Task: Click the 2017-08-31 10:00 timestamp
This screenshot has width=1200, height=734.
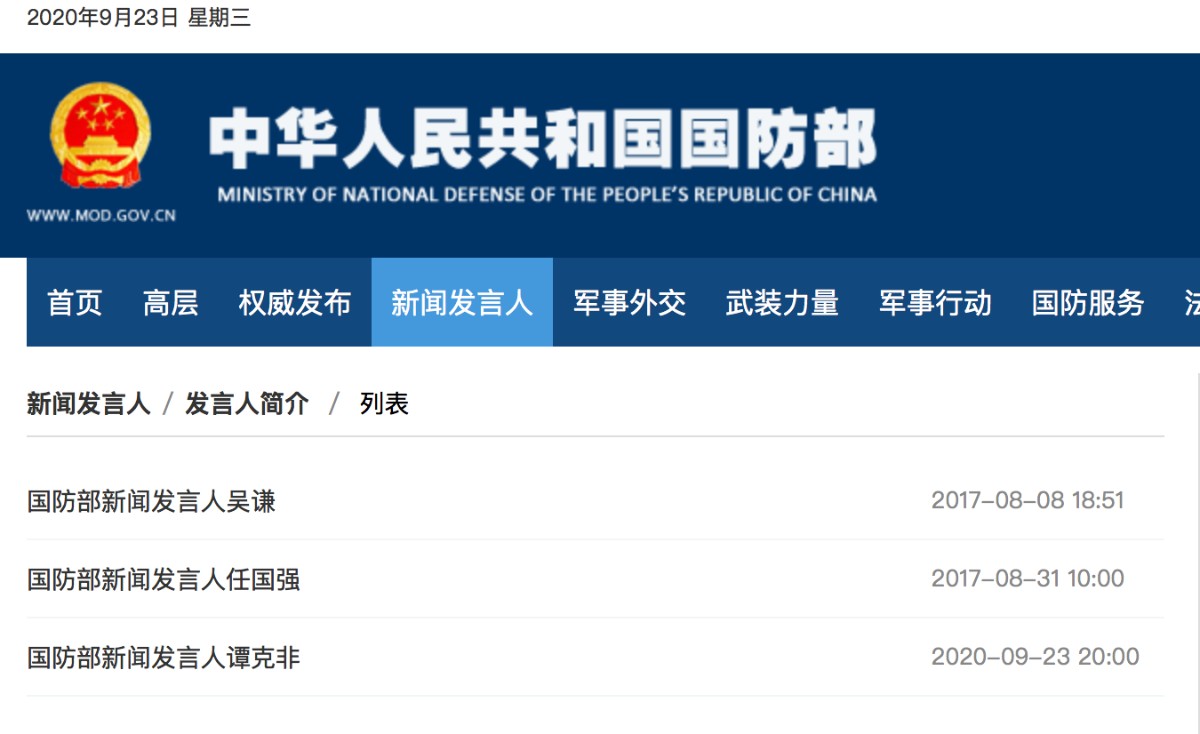Action: 1028,579
